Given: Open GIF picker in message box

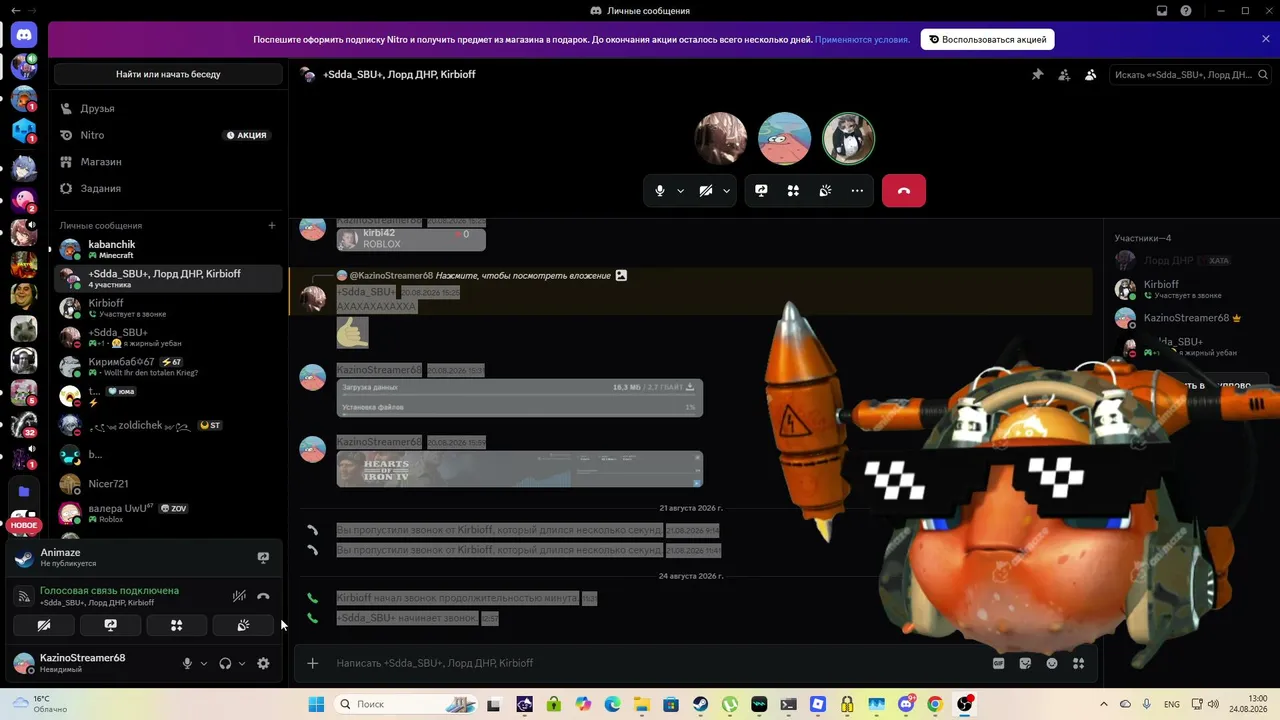Looking at the screenshot, I should pyautogui.click(x=998, y=663).
